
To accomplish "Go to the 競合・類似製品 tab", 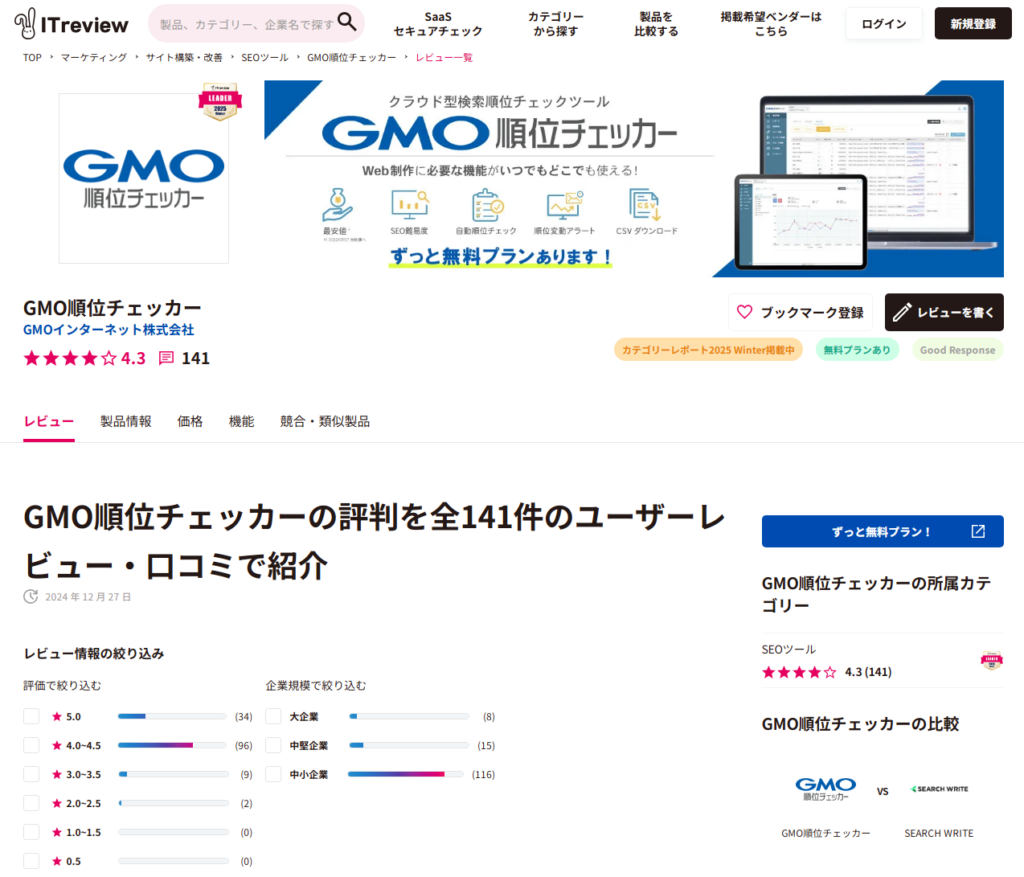I will click(x=325, y=422).
